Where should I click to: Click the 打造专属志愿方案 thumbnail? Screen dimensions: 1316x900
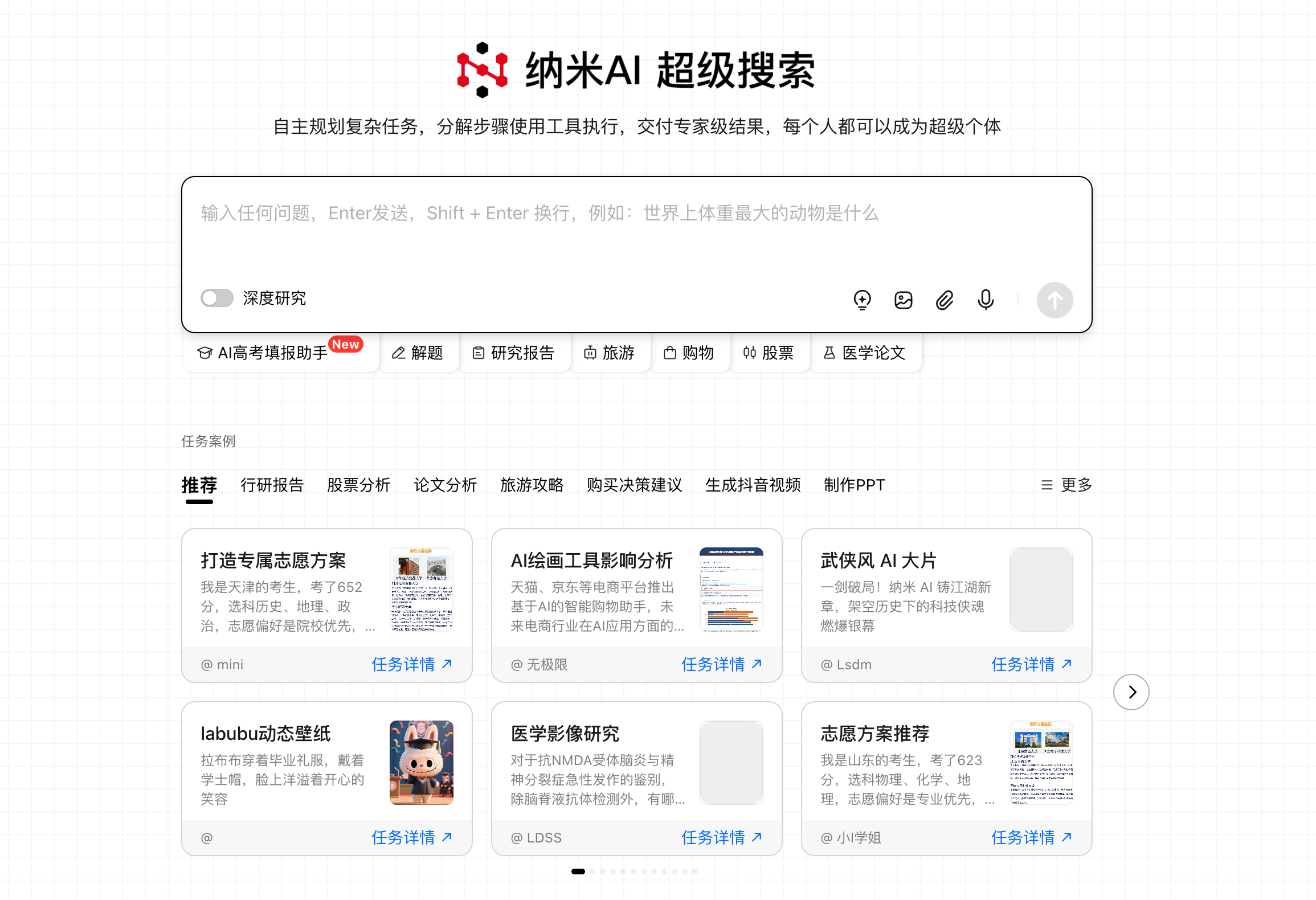point(422,590)
